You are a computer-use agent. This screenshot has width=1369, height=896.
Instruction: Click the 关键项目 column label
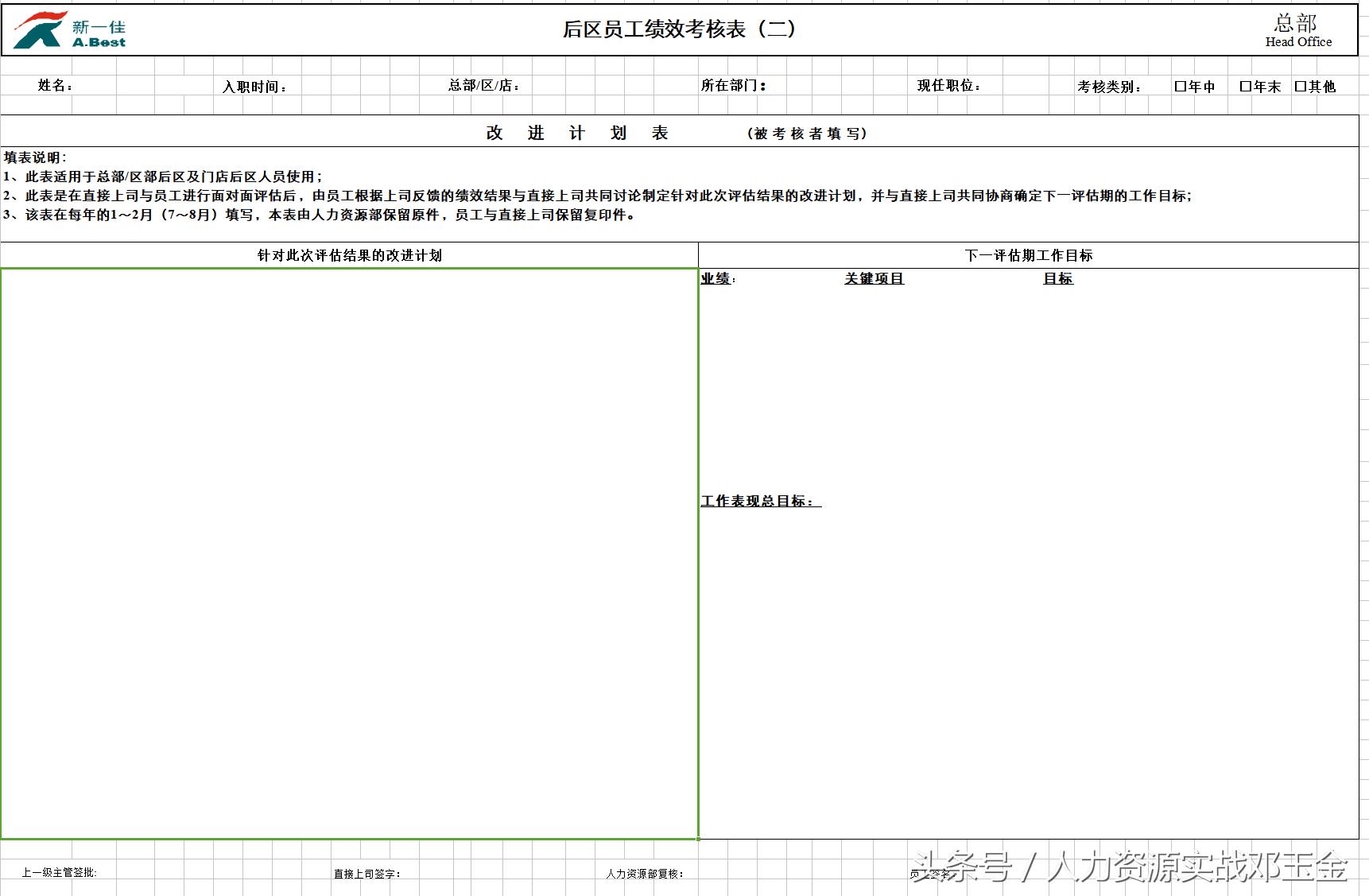[873, 279]
